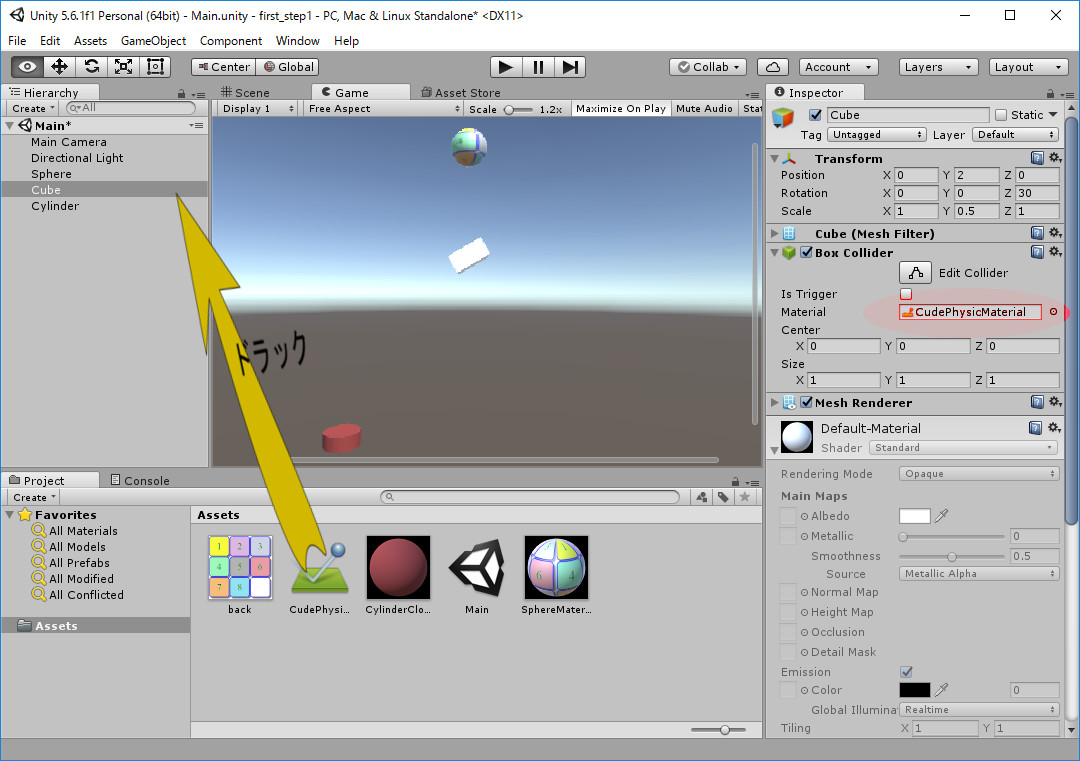The width and height of the screenshot is (1080, 761).
Task: Open the Tag dropdown showing Untagged
Action: (877, 135)
